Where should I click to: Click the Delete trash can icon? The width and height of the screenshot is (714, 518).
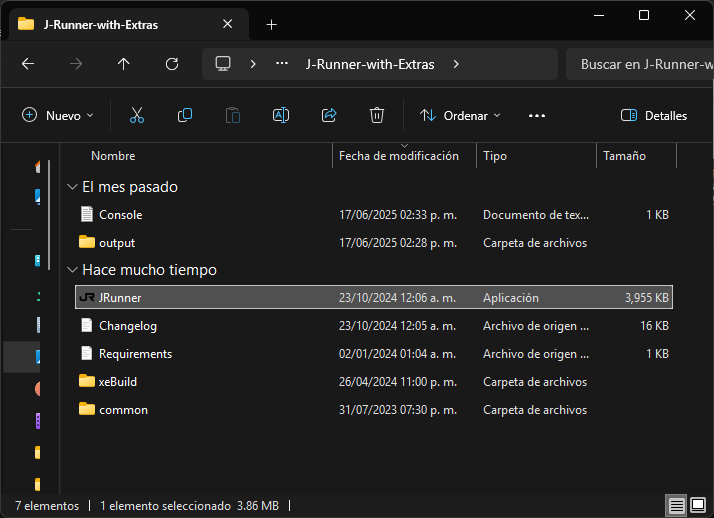(x=377, y=116)
